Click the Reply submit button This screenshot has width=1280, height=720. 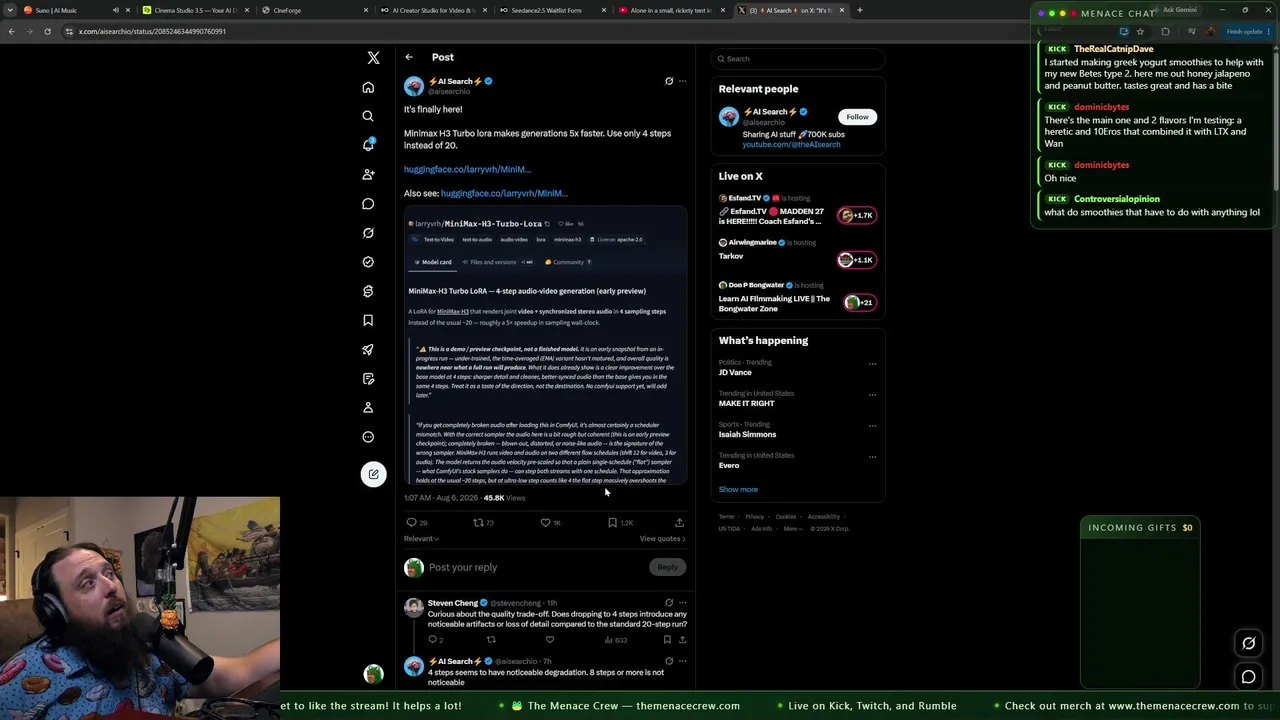click(667, 567)
